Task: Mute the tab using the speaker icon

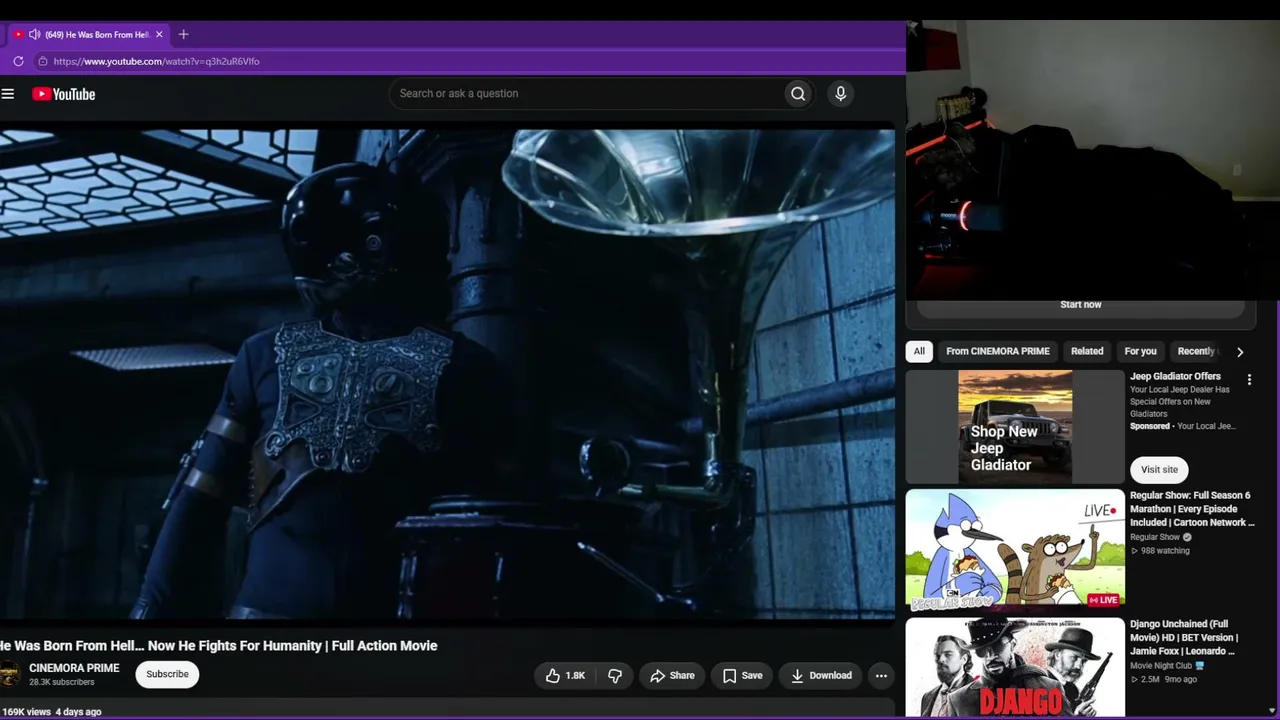Action: 34,34
